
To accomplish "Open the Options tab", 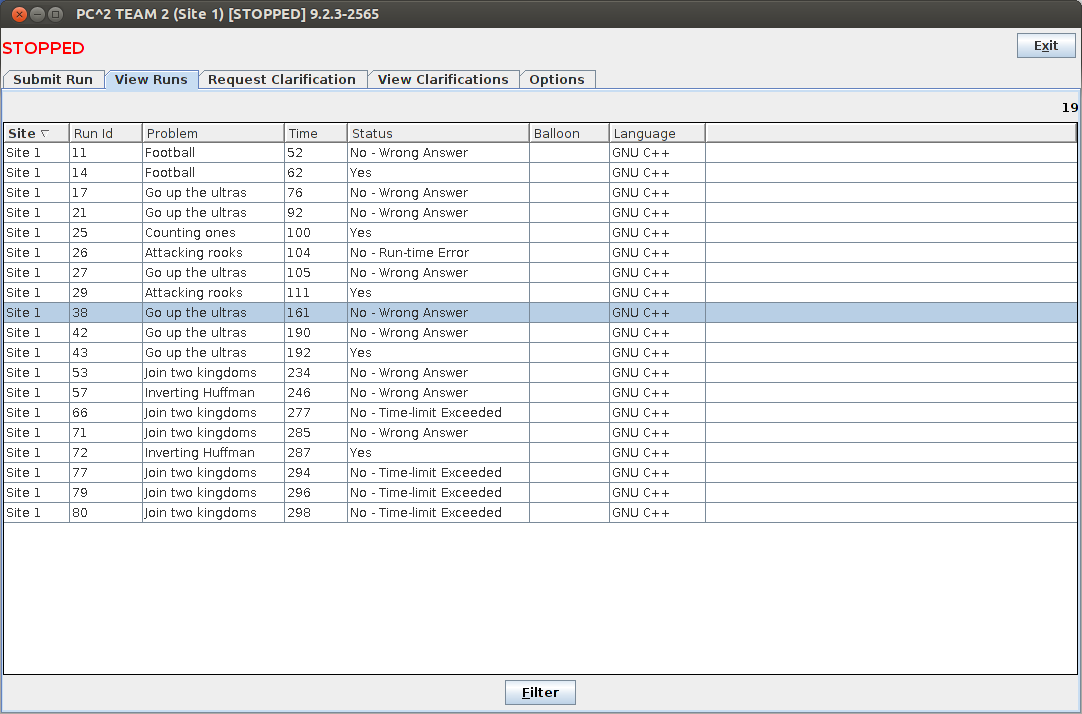I will point(557,80).
